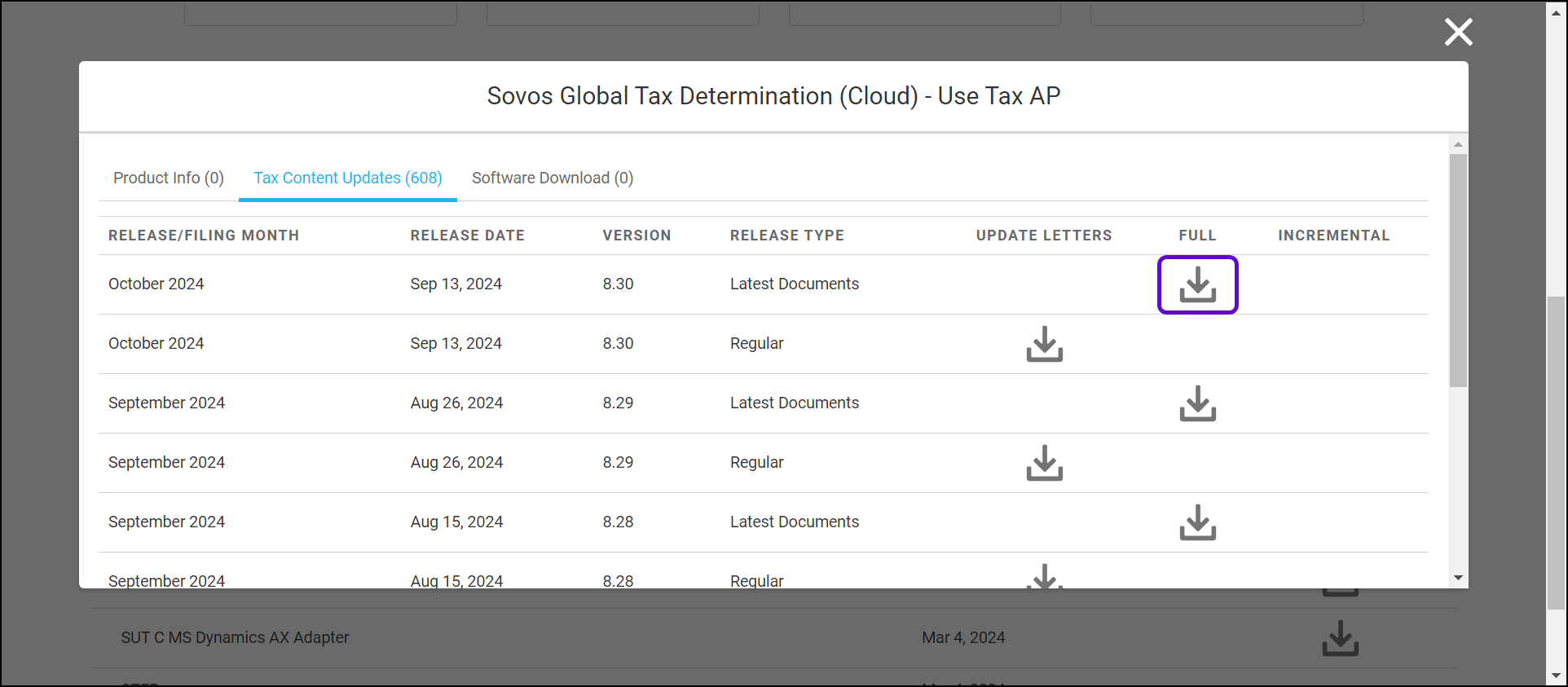Click the modal's vertical scrollbar thumb

1458,269
